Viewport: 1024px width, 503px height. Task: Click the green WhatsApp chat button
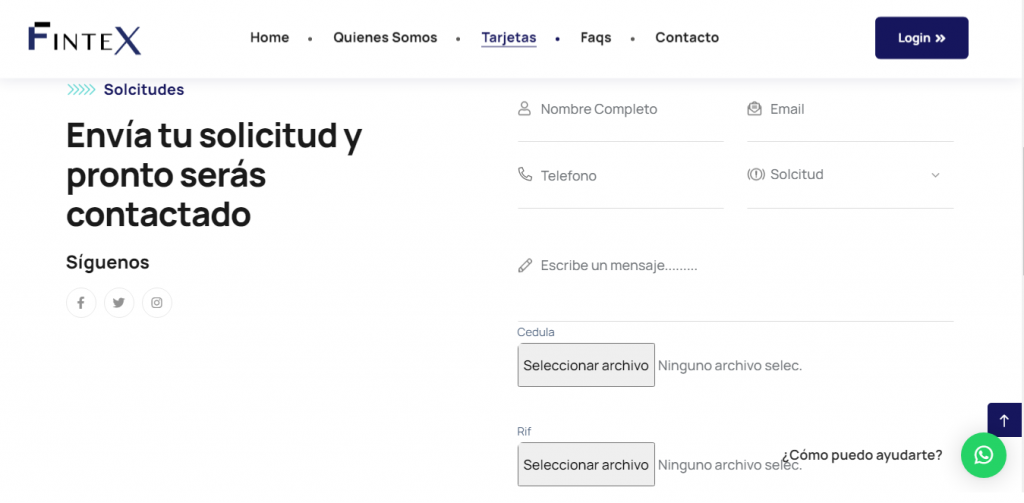click(x=983, y=455)
